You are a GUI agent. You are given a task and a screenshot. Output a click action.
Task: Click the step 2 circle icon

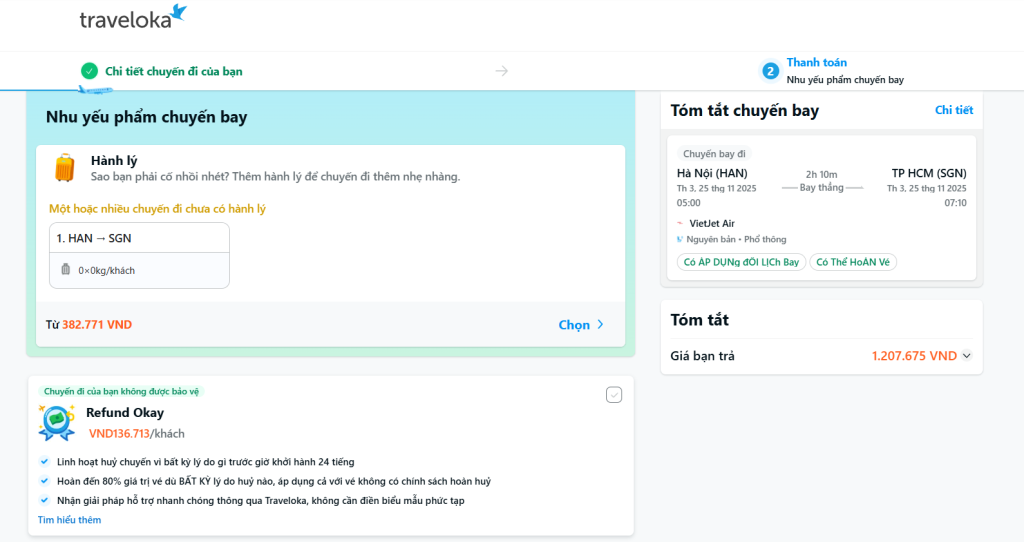point(770,71)
